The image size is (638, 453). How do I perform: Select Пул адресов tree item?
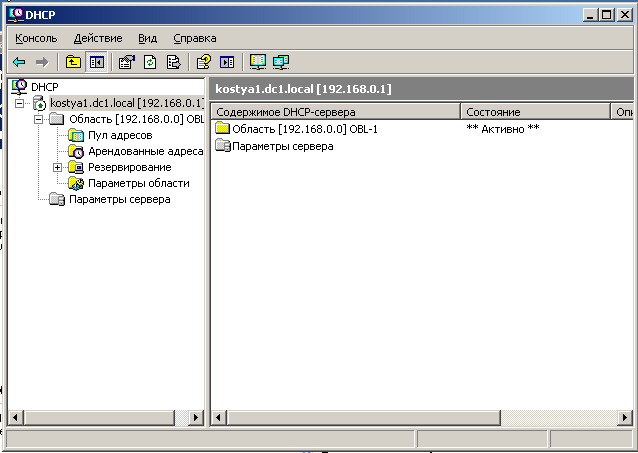pyautogui.click(x=120, y=135)
